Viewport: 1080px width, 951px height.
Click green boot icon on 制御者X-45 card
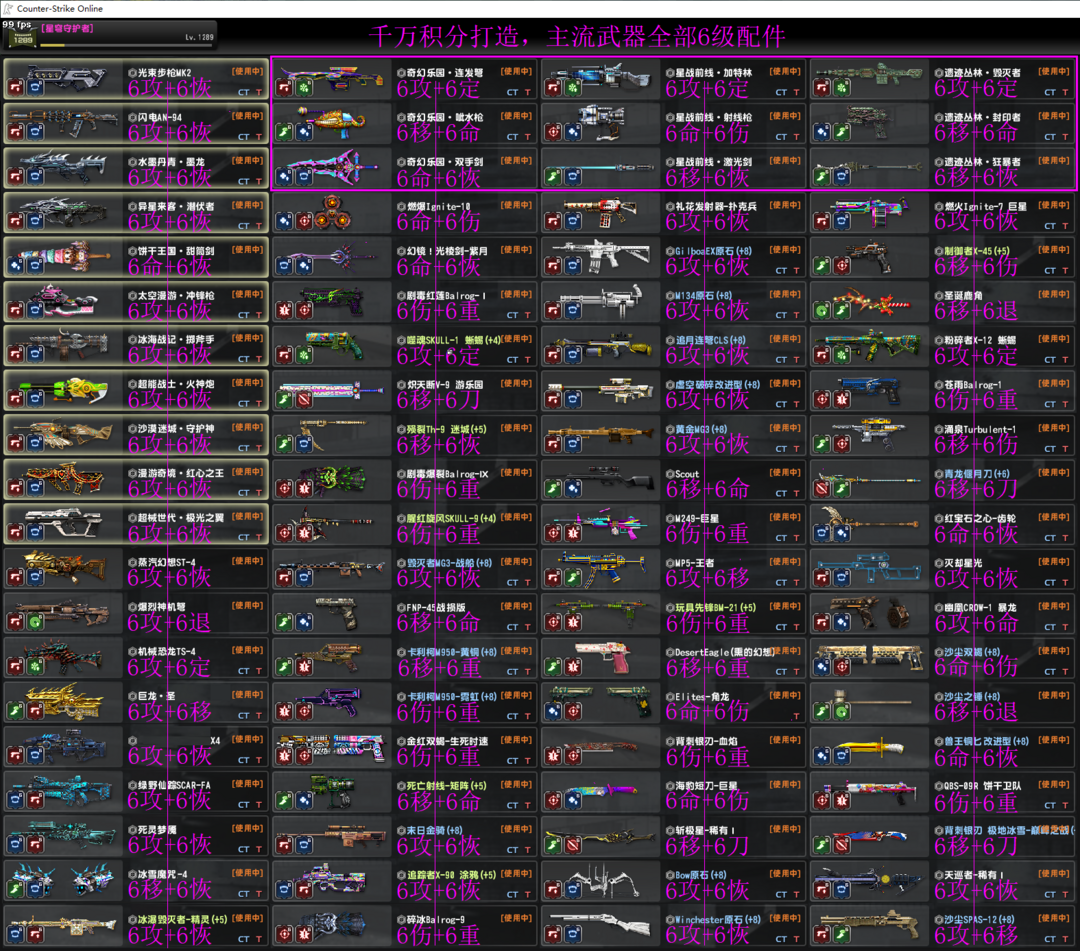point(821,266)
